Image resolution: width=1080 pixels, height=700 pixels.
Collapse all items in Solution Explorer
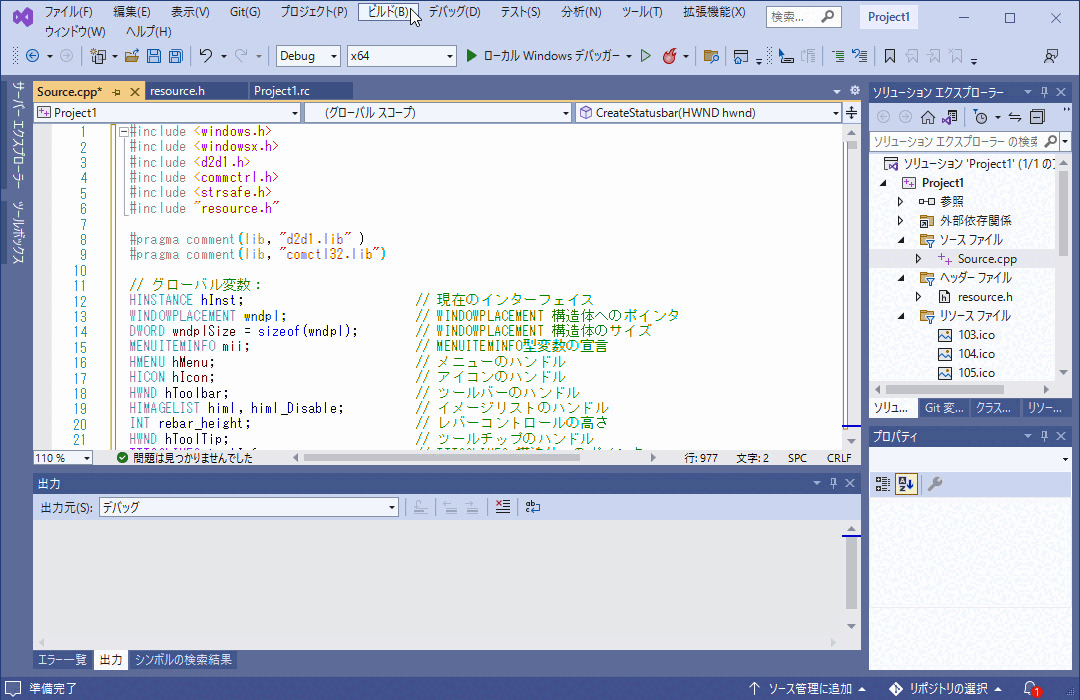tap(1037, 117)
